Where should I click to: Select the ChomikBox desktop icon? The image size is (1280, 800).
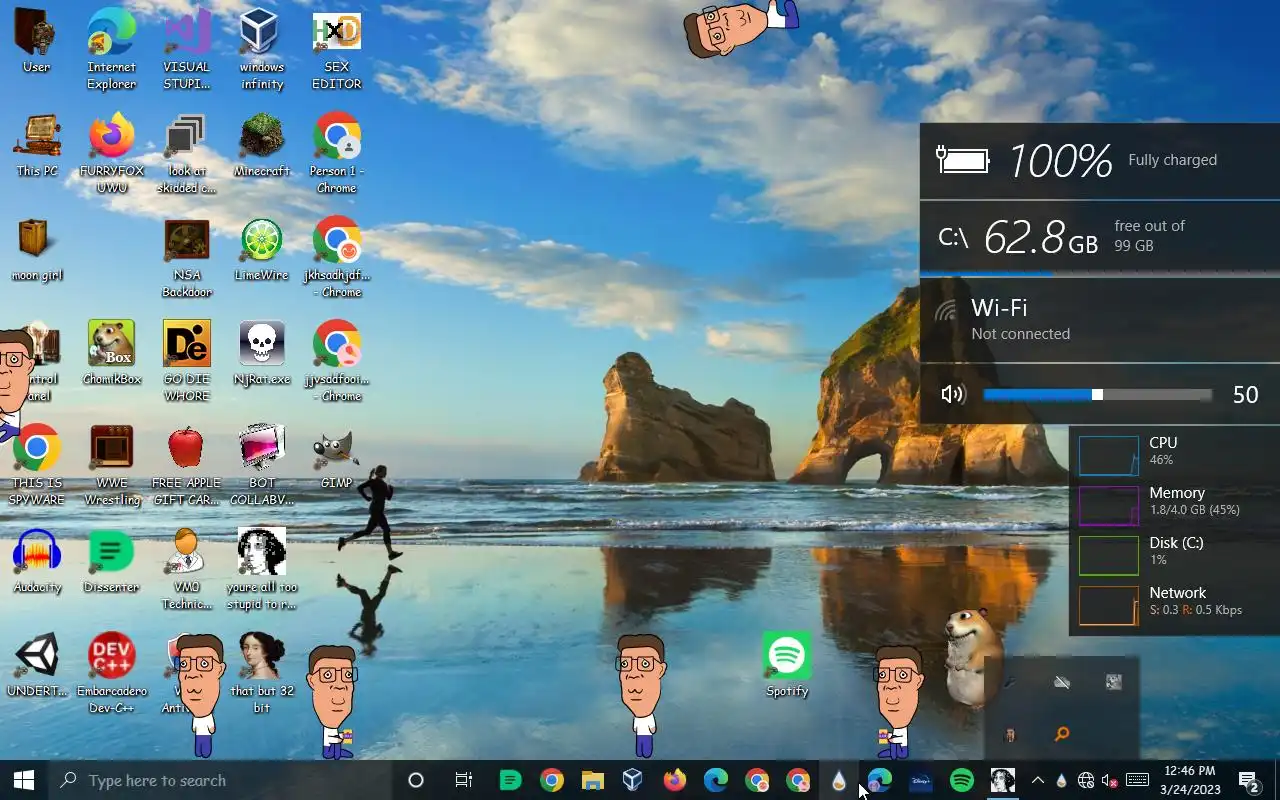click(x=111, y=353)
